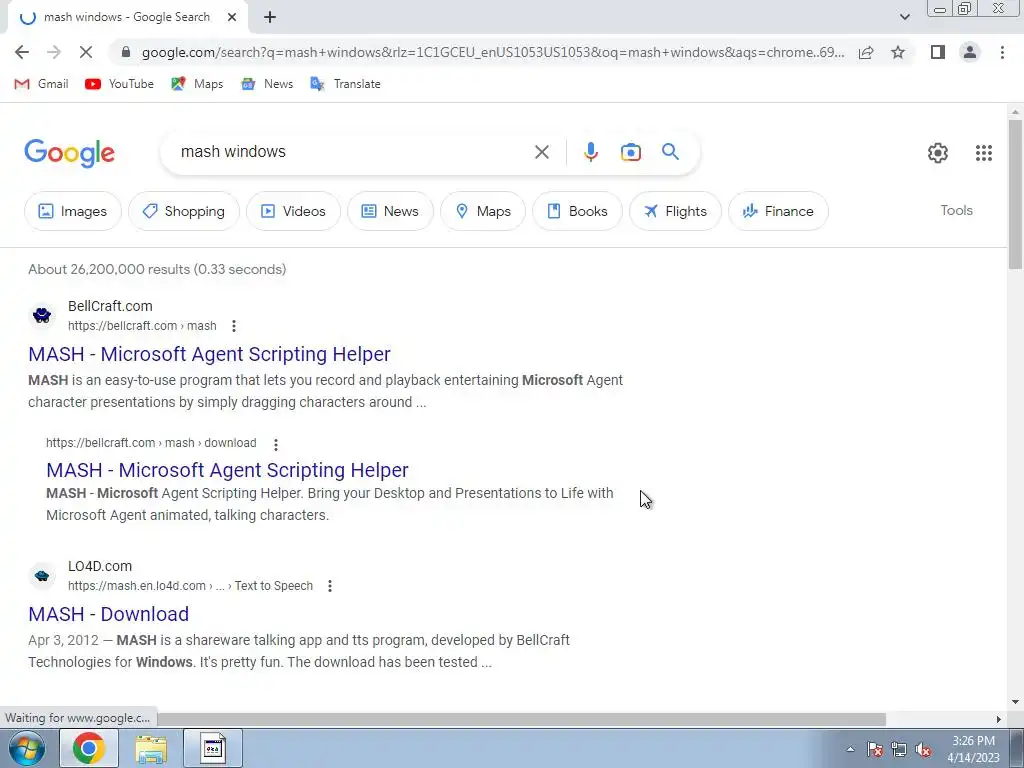The image size is (1024, 768).
Task: Open a new tab with plus button
Action: [x=270, y=18]
